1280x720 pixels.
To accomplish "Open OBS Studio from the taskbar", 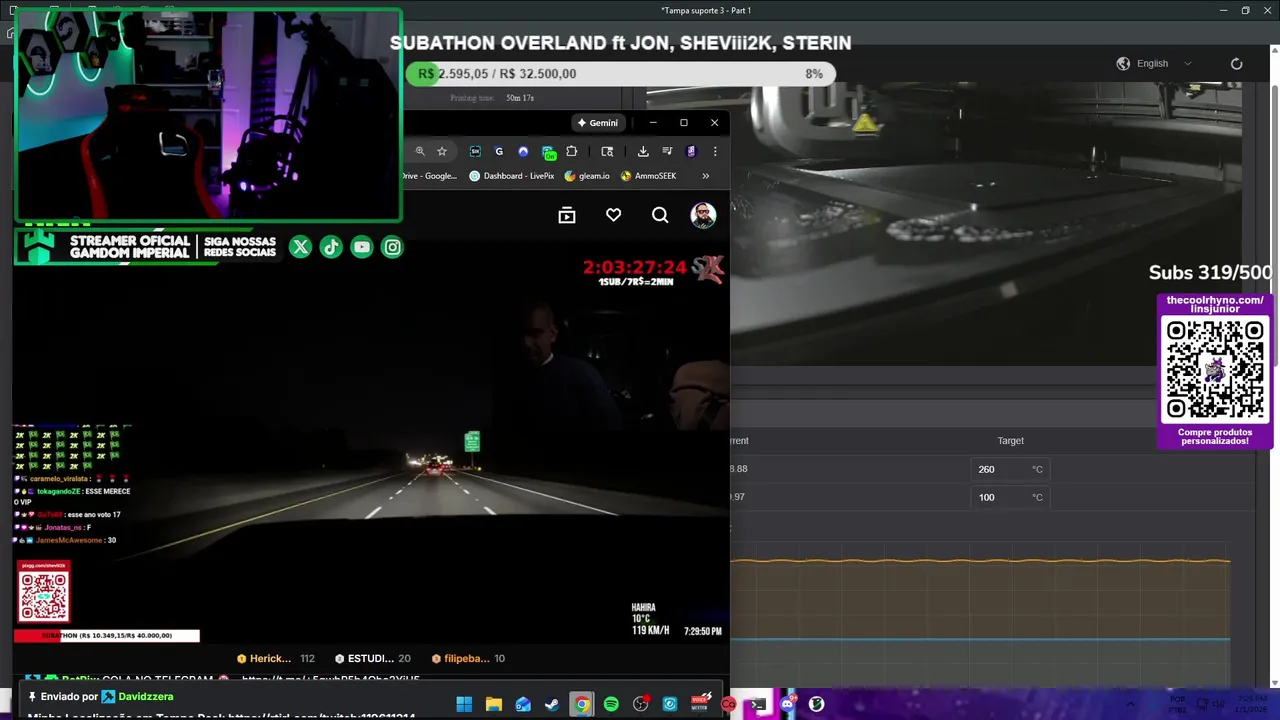I will [x=641, y=704].
